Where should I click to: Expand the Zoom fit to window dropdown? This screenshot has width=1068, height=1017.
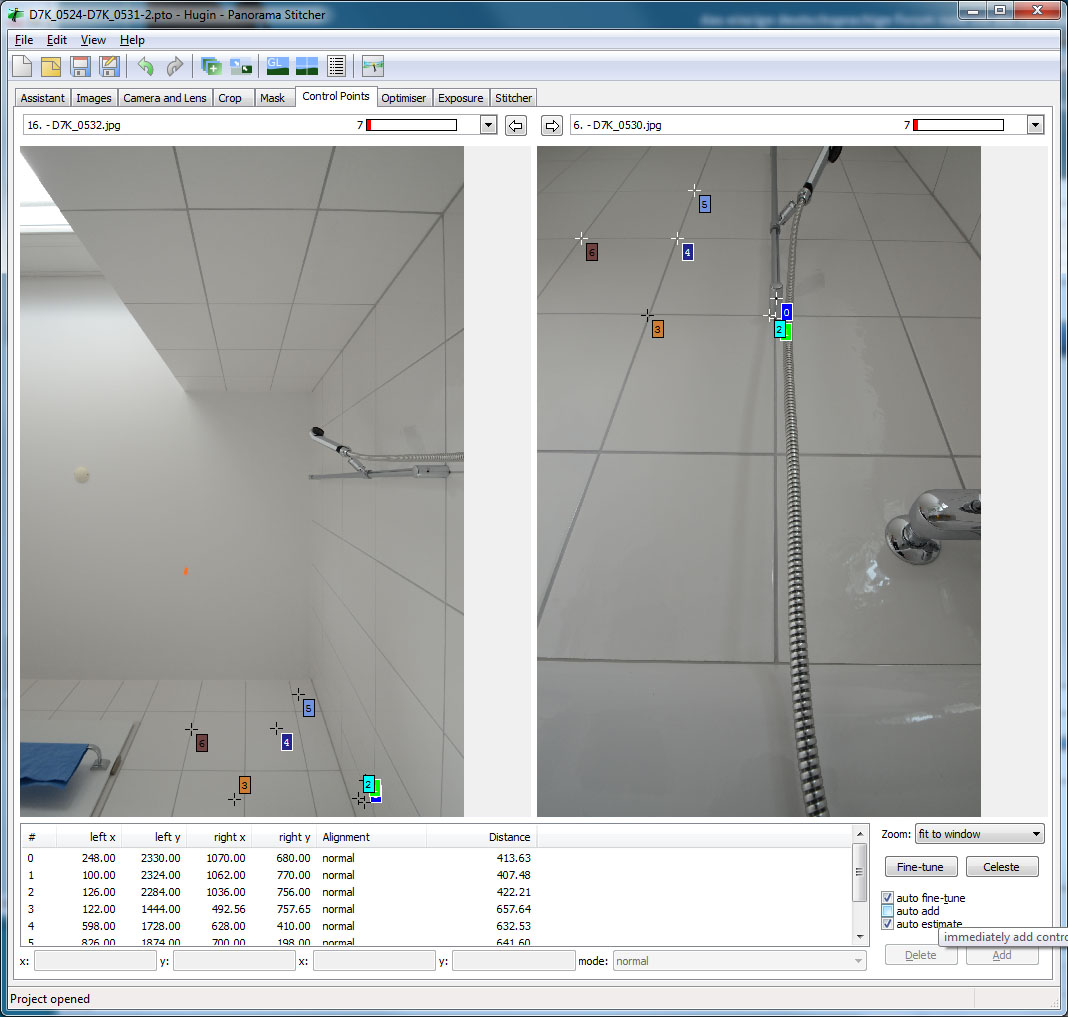[x=1035, y=834]
